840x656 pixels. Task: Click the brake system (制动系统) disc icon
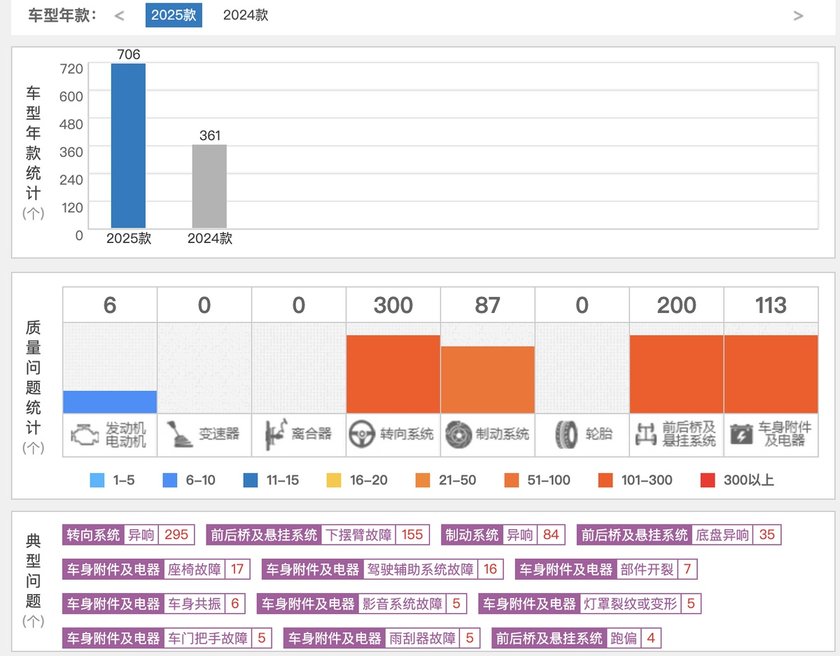457,433
